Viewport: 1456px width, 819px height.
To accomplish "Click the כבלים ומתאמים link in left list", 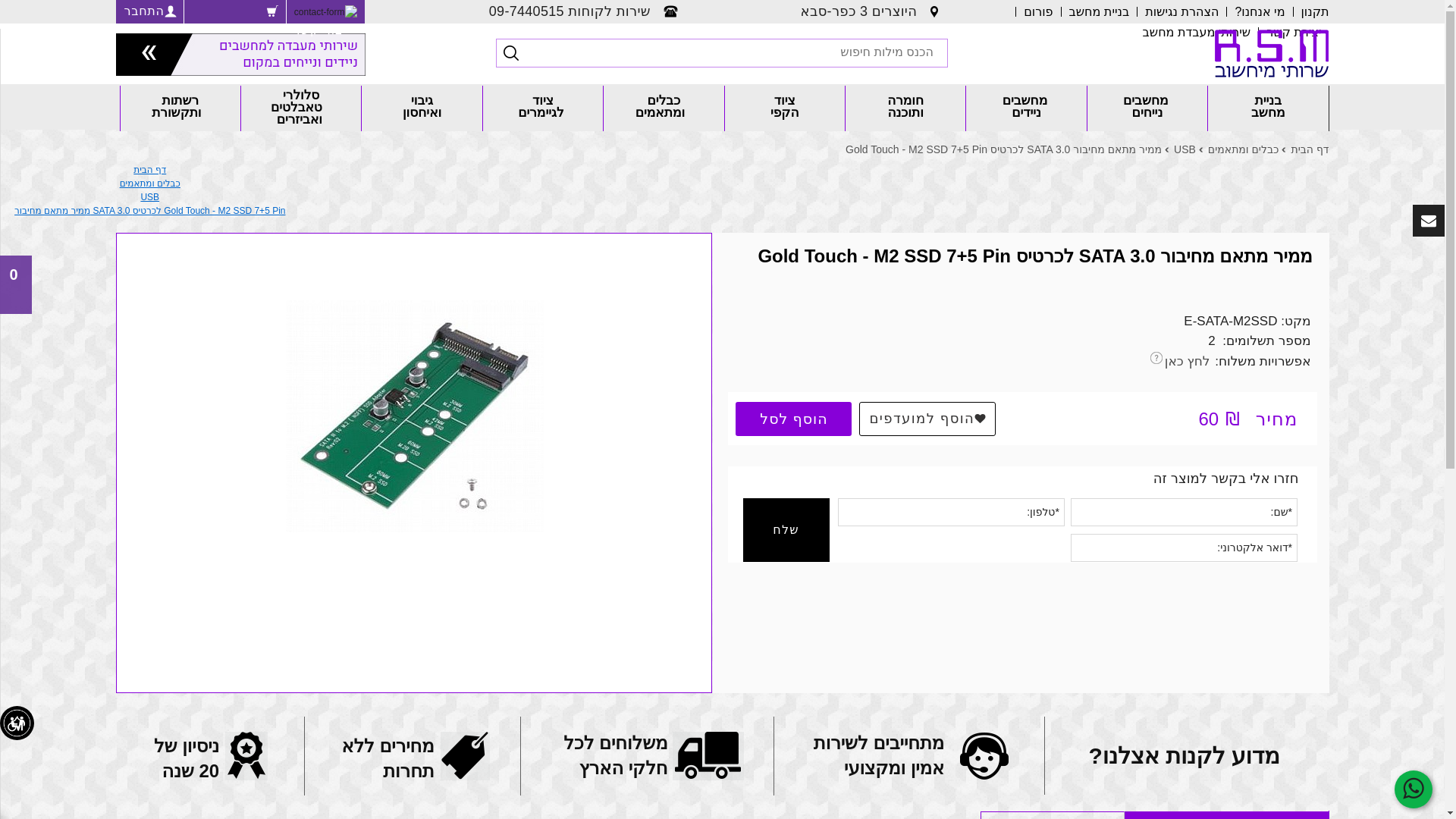I will [x=149, y=184].
